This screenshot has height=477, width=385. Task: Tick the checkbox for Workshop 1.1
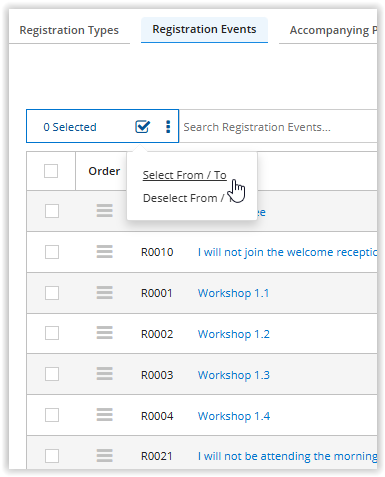point(52,293)
